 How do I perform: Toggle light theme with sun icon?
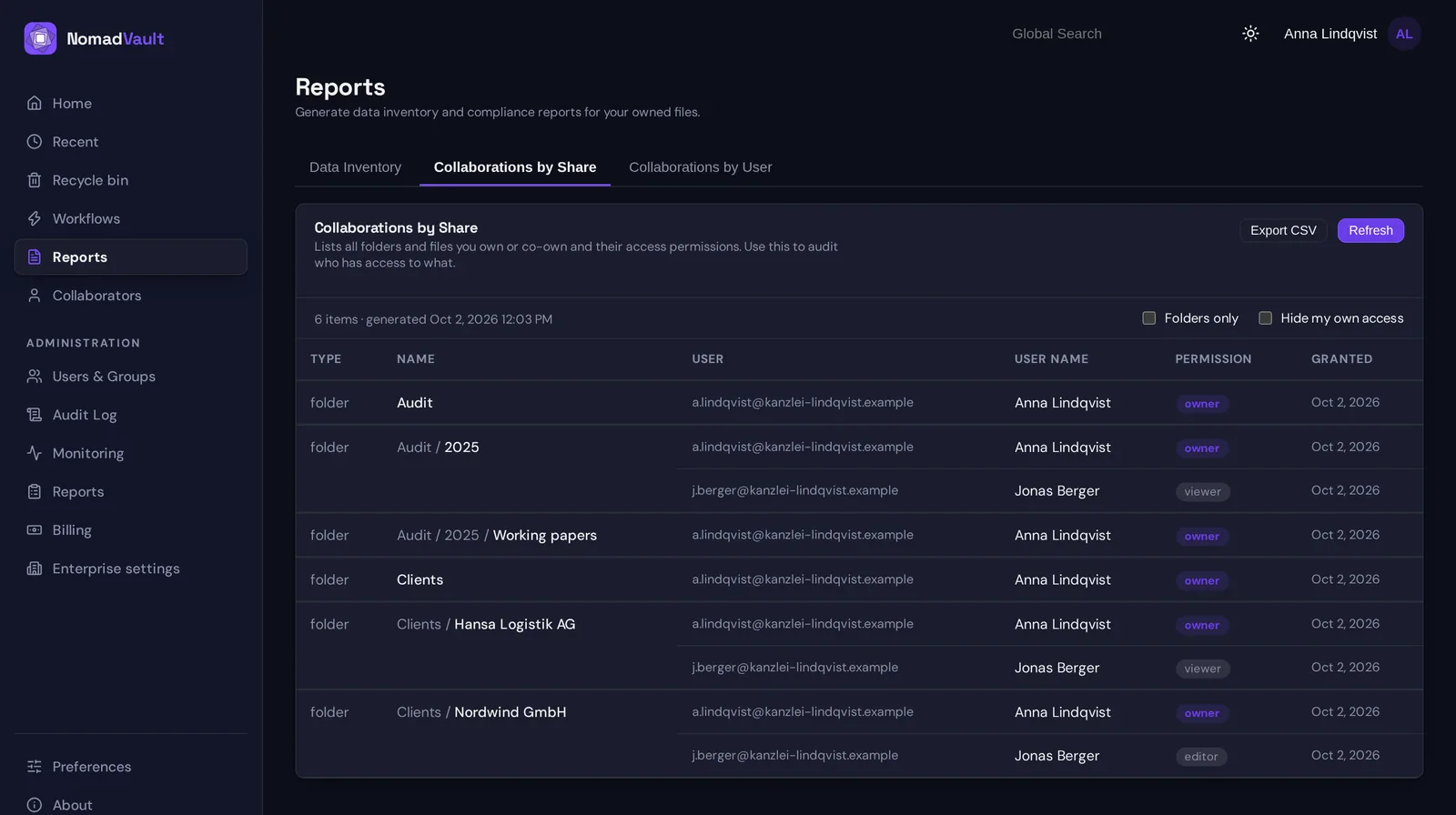(x=1250, y=34)
